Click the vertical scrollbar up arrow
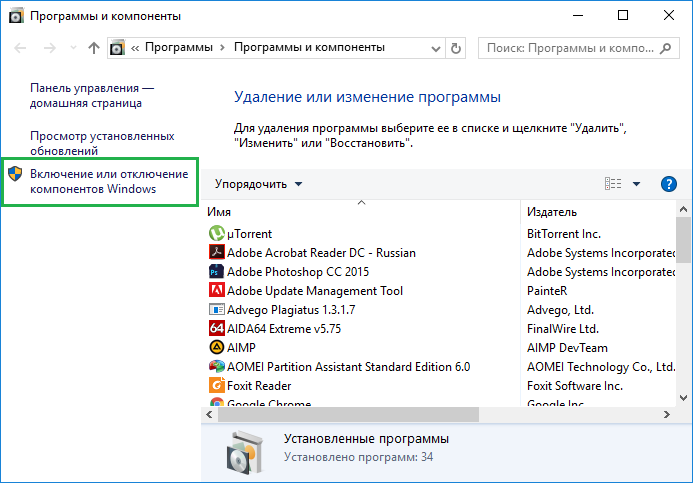The height and width of the screenshot is (483, 693). point(683,209)
